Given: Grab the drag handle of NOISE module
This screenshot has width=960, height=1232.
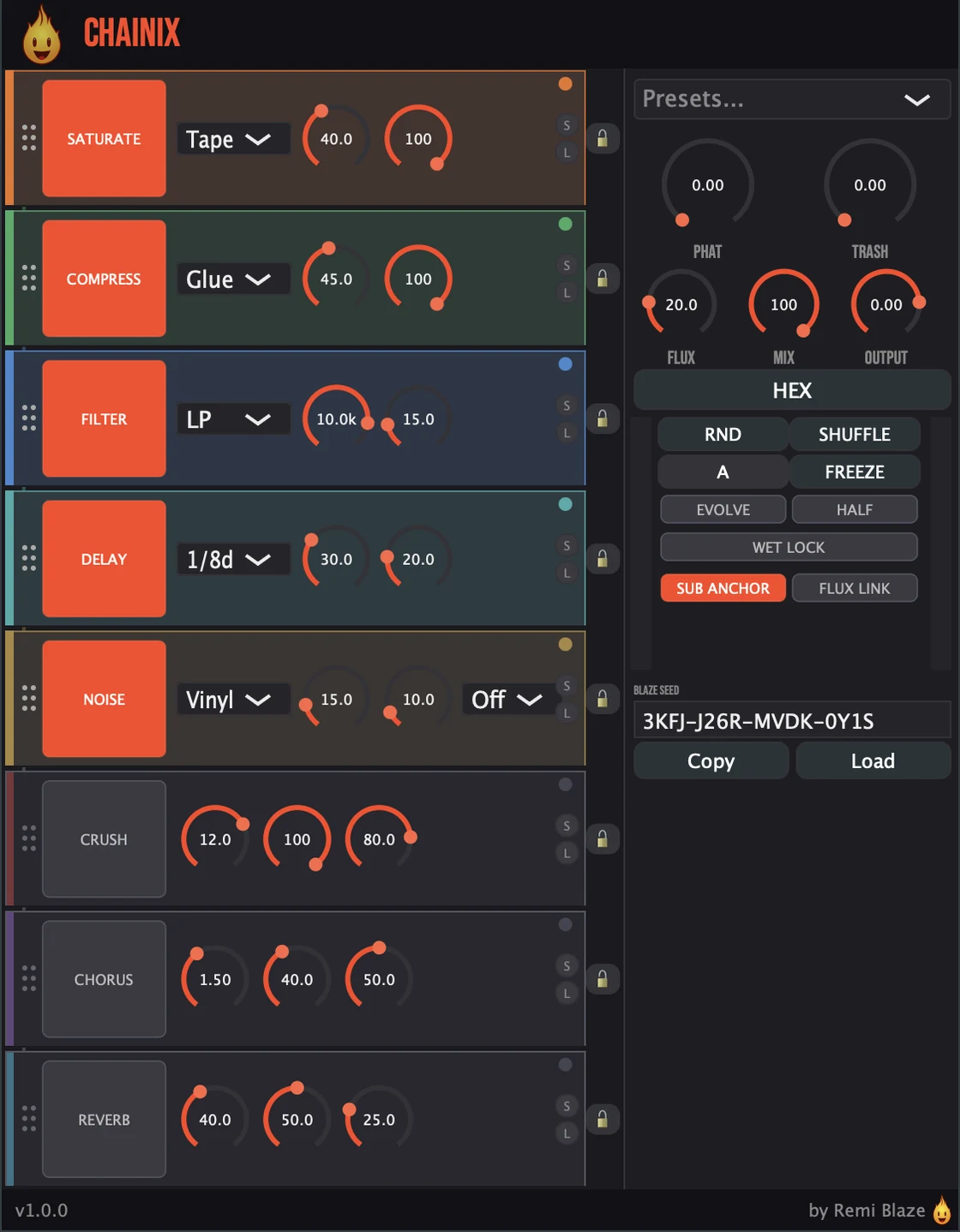Looking at the screenshot, I should [x=29, y=698].
